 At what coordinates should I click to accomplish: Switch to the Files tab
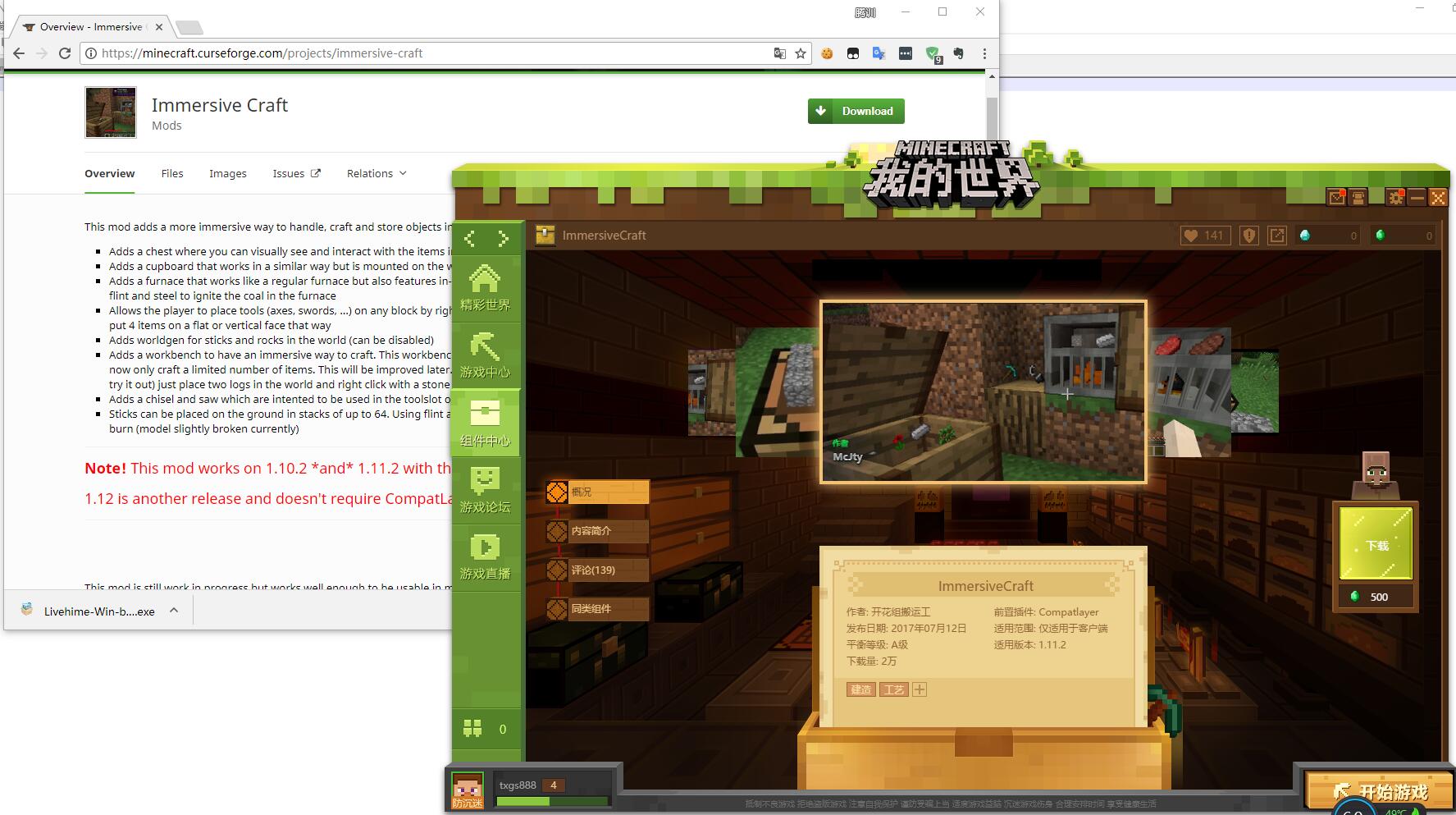click(x=172, y=173)
